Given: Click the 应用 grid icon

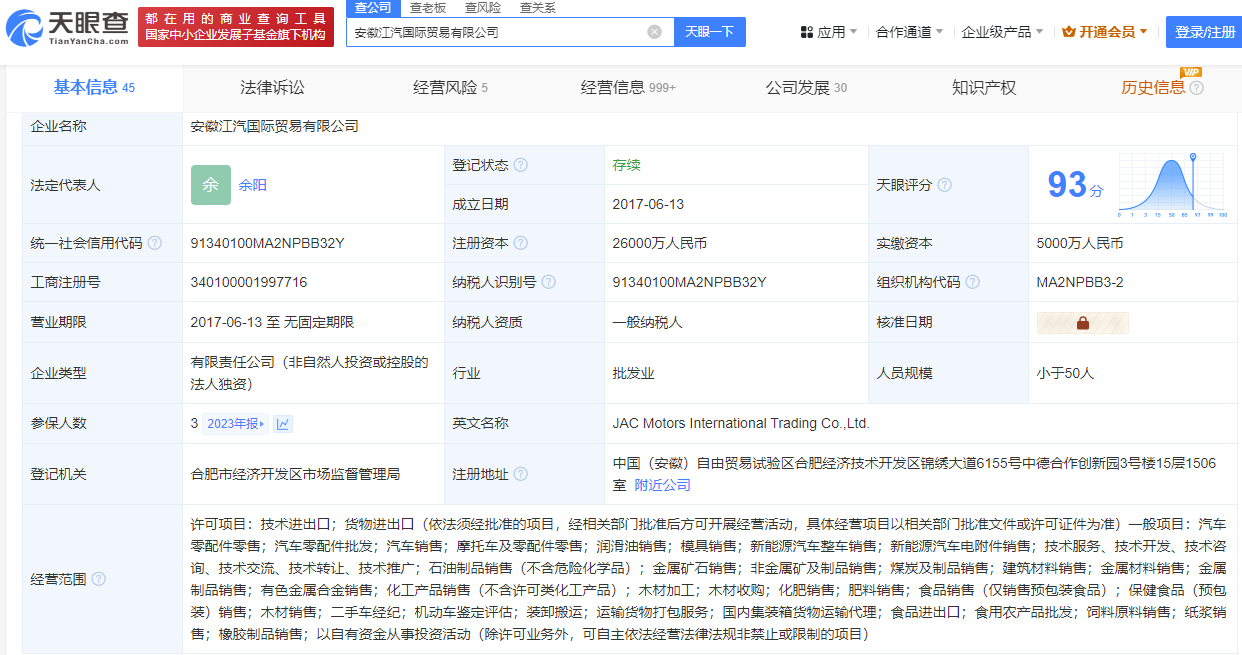Looking at the screenshot, I should 807,32.
